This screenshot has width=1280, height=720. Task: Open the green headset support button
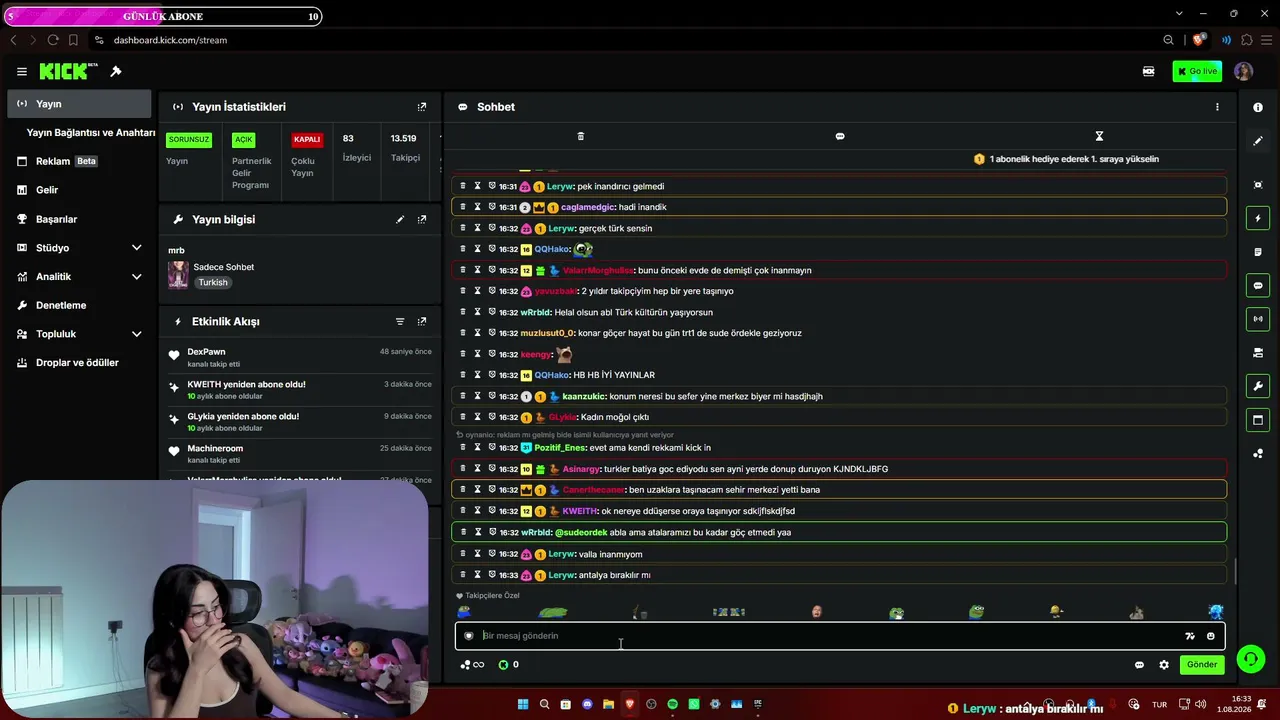(1249, 658)
